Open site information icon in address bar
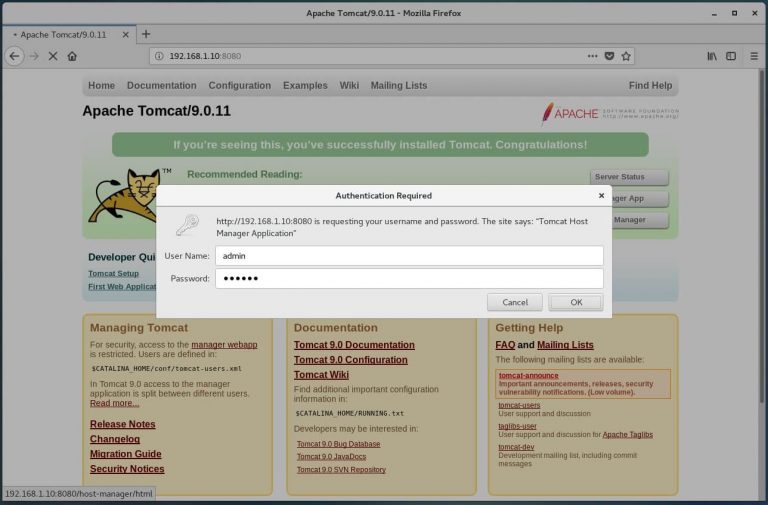 159,56
